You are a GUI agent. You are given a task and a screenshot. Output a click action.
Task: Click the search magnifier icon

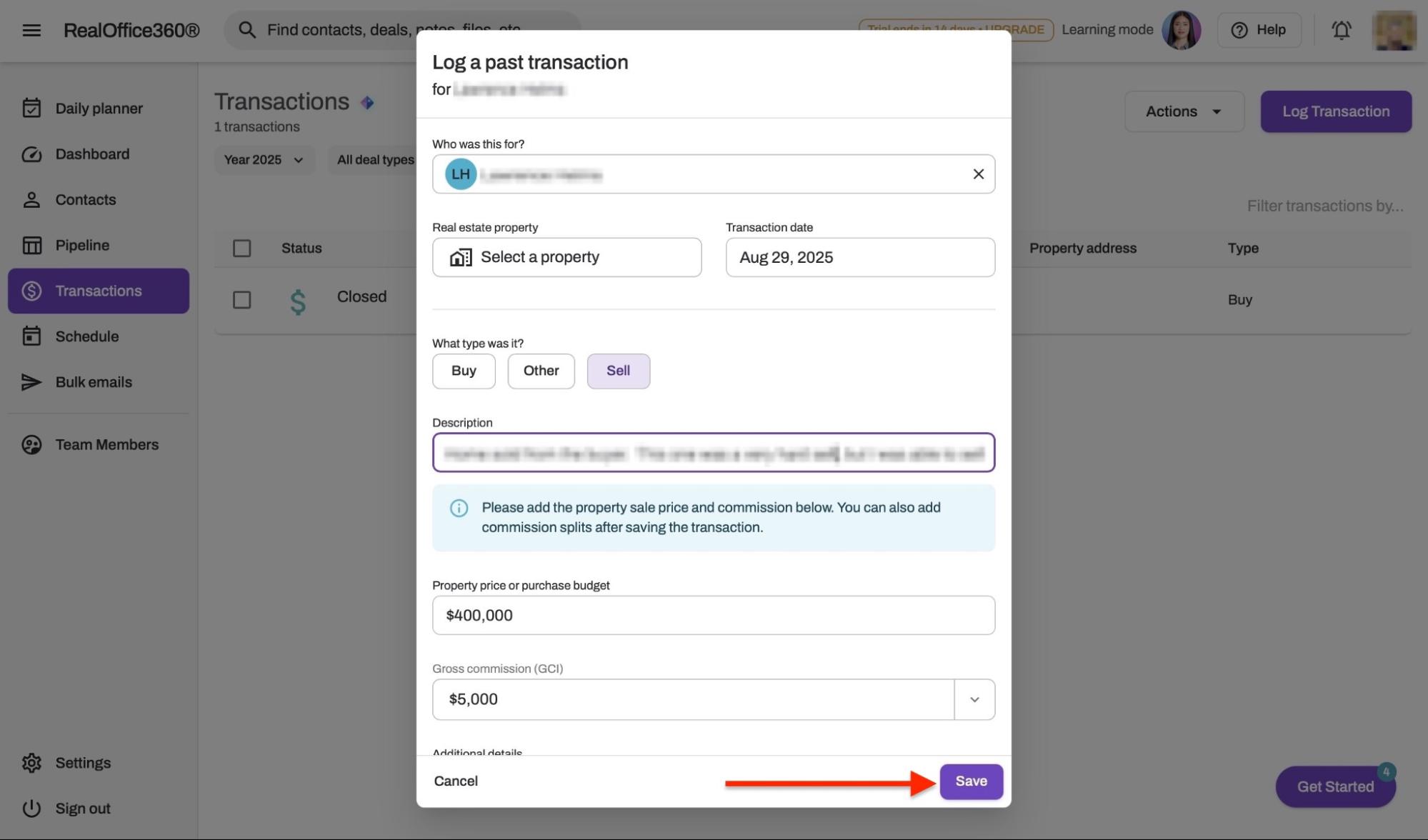(247, 30)
